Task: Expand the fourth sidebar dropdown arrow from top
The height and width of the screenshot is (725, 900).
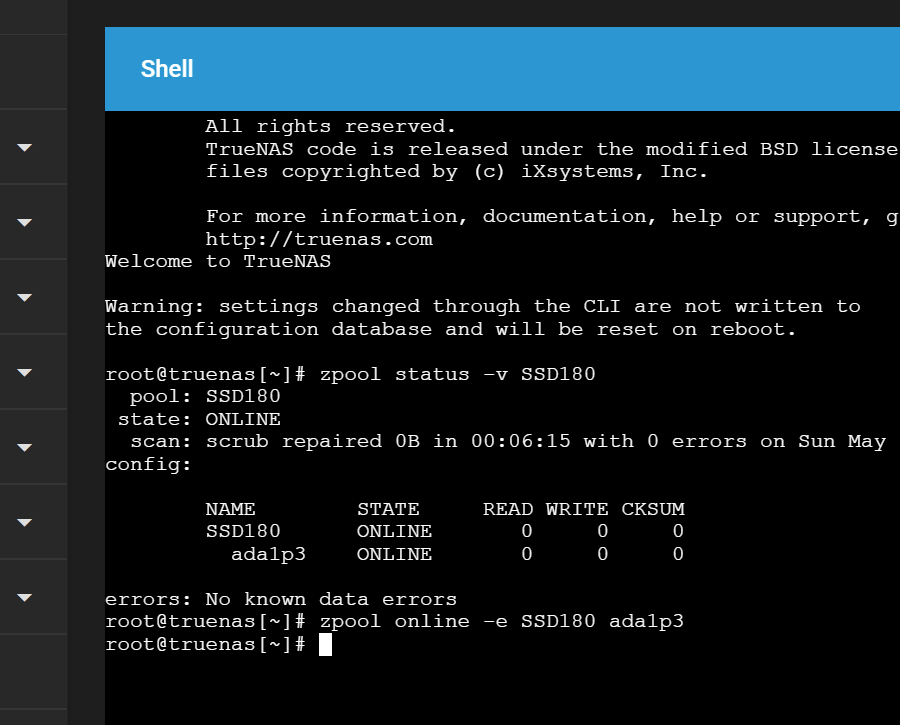Action: pos(24,373)
